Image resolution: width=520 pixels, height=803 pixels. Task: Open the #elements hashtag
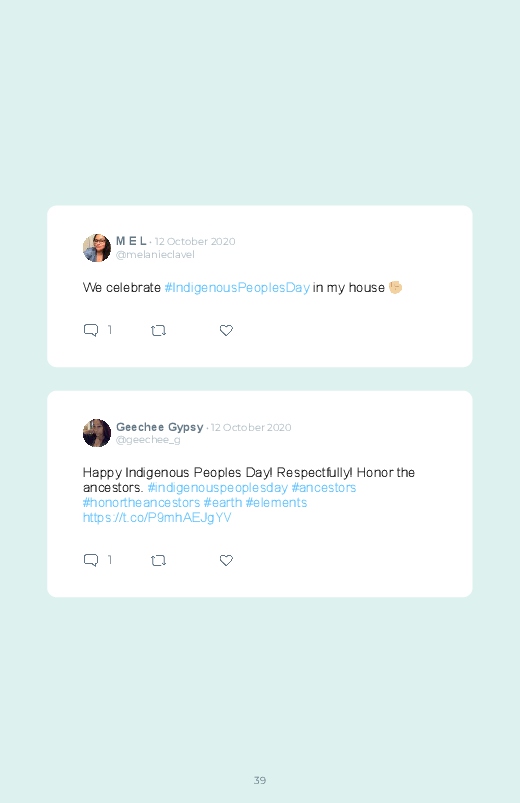click(x=276, y=503)
